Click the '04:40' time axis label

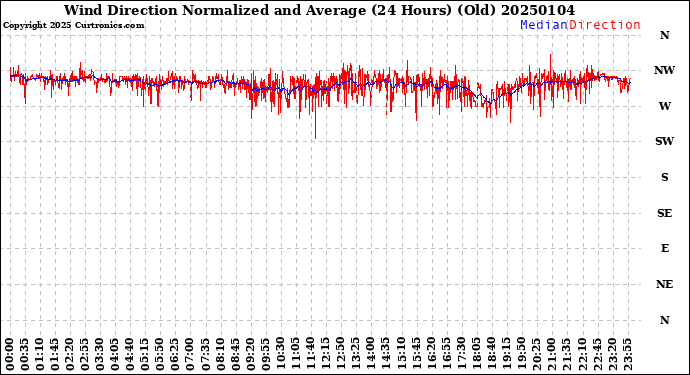tap(130, 354)
